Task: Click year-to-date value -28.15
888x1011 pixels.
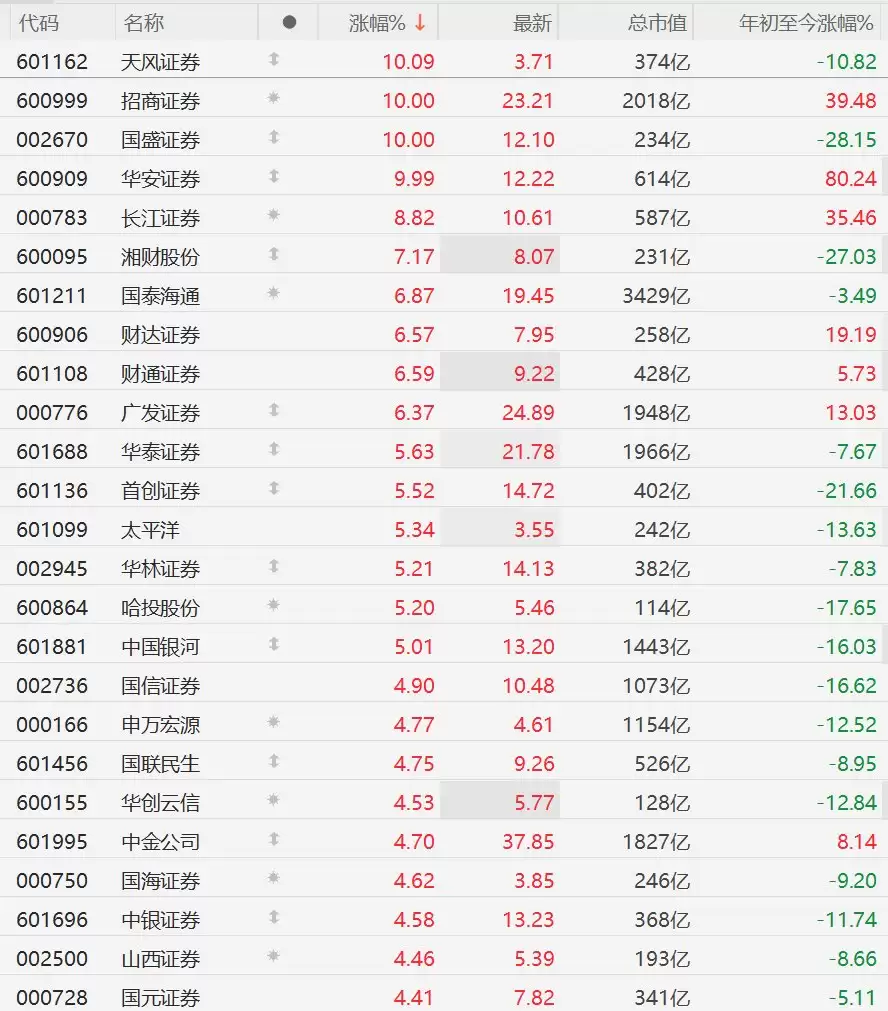Action: point(847,140)
